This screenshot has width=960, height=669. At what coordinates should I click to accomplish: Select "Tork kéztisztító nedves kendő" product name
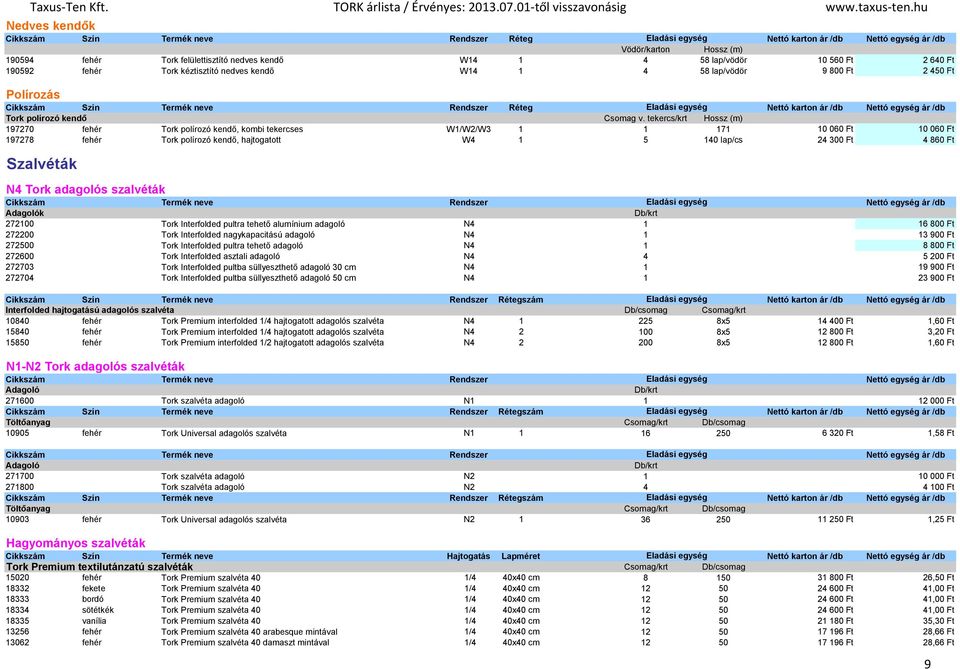217,71
